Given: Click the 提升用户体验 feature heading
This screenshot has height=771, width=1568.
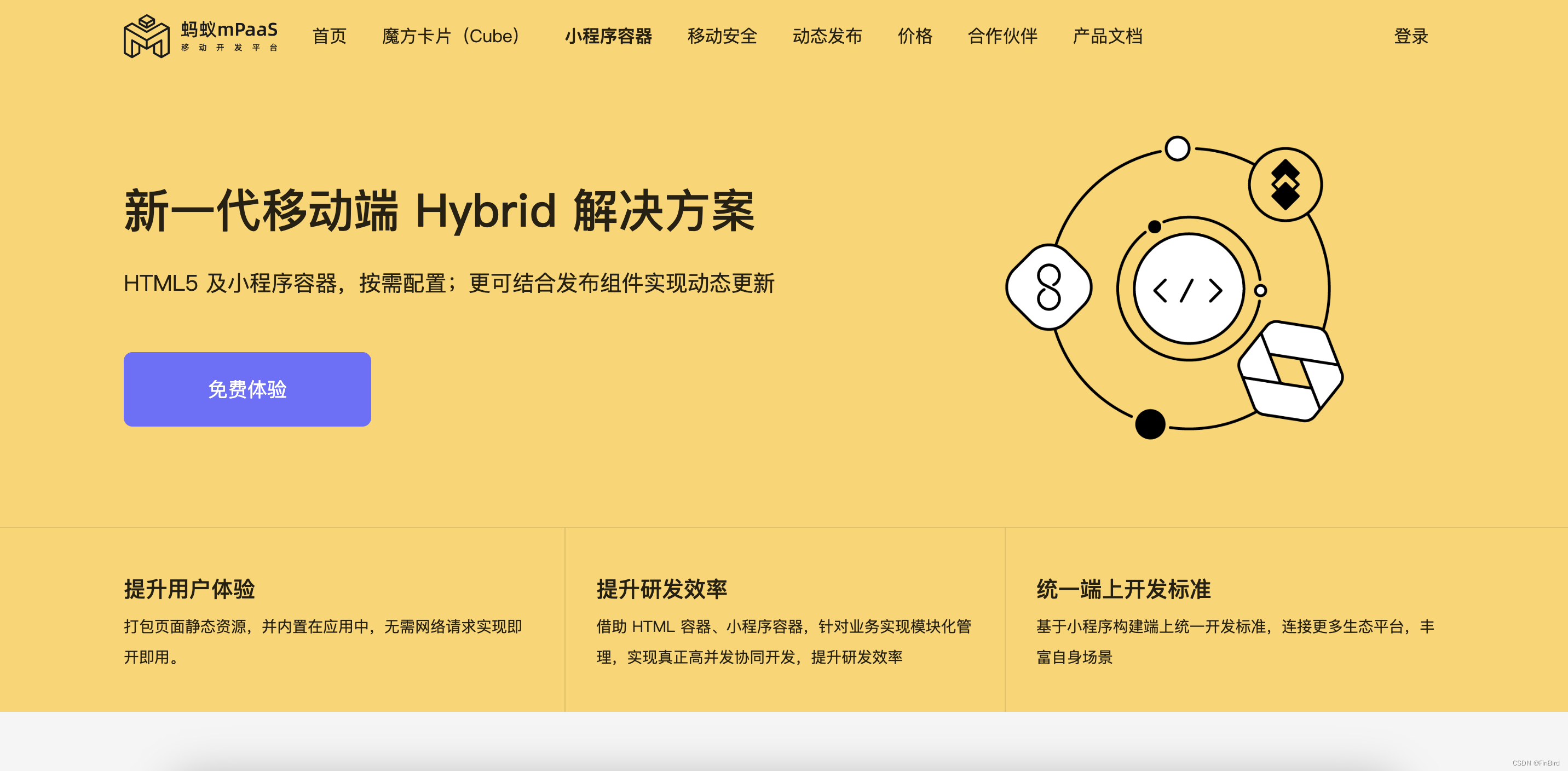Looking at the screenshot, I should [189, 589].
